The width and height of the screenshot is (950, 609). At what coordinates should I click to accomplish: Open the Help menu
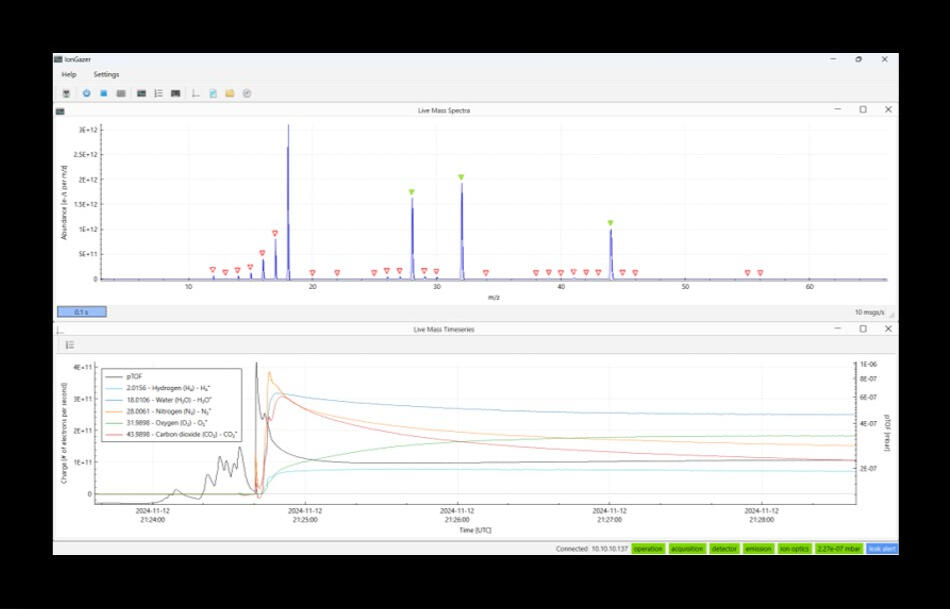click(69, 74)
